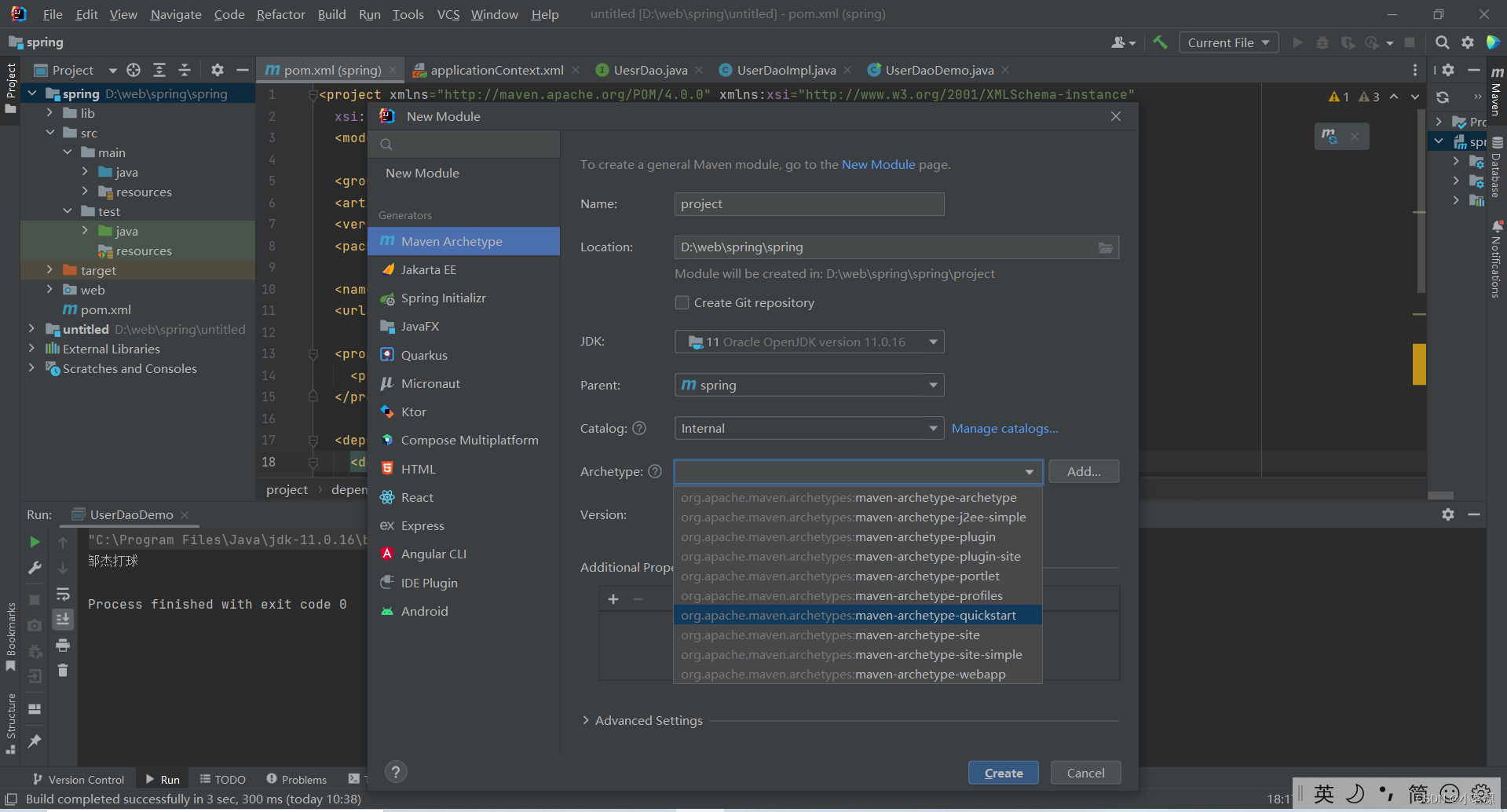Select Compose Multiplatform generator
Screen dimensions: 1507x812
[x=463, y=441]
